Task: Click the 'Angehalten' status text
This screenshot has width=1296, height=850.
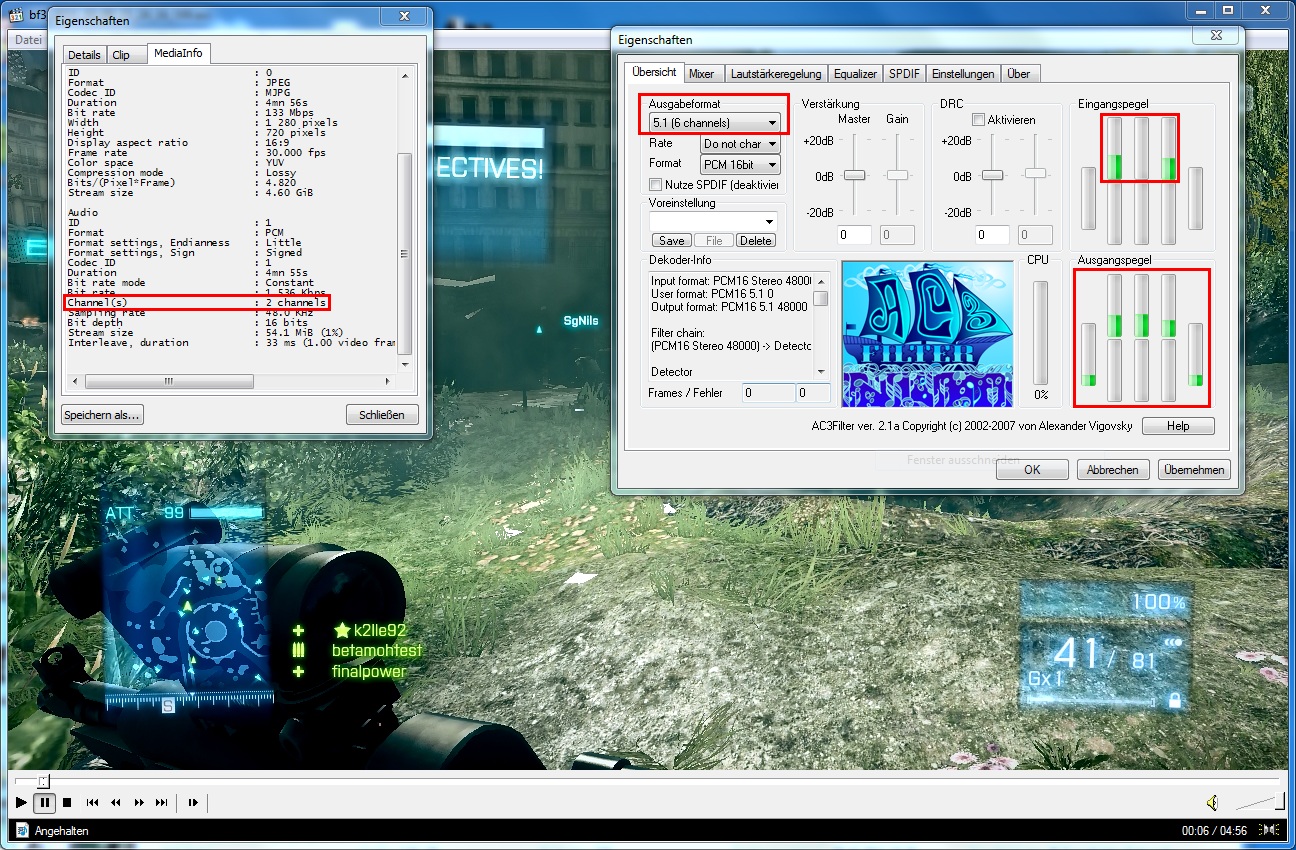Action: coord(61,831)
